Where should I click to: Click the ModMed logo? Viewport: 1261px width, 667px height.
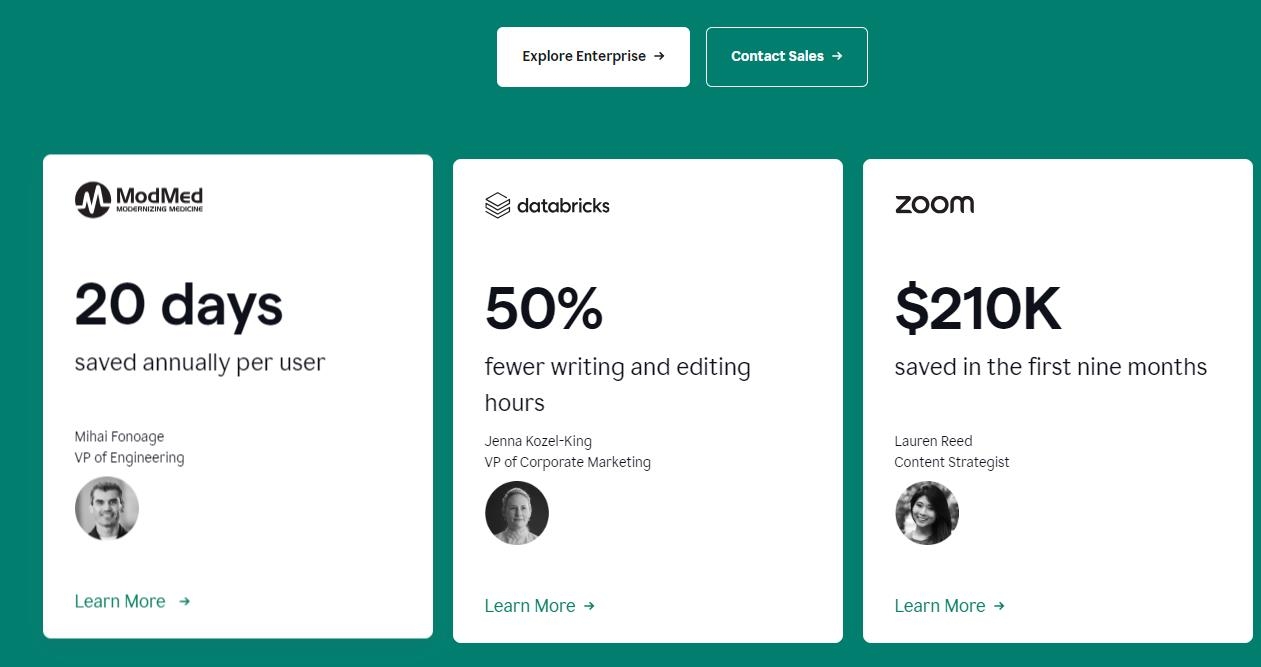(x=139, y=200)
